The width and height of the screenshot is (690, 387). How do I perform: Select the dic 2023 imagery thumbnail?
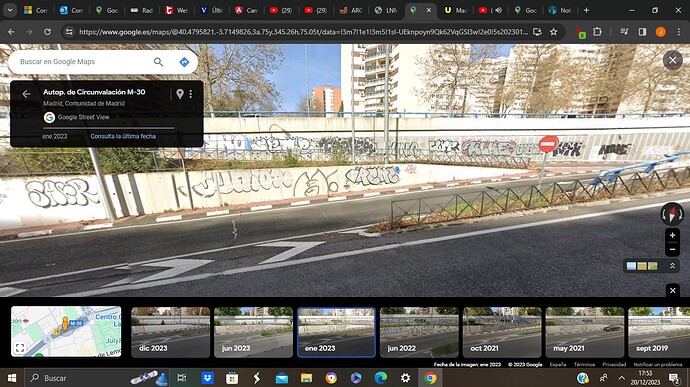[170, 332]
